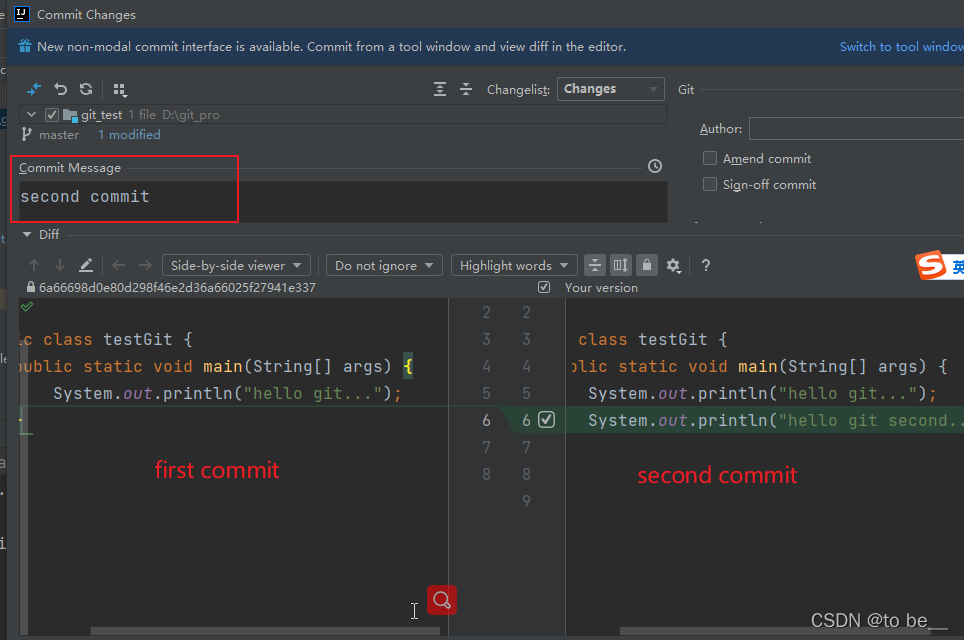The width and height of the screenshot is (964, 640).
Task: Enable the Sign-off commit checkbox
Action: point(709,184)
